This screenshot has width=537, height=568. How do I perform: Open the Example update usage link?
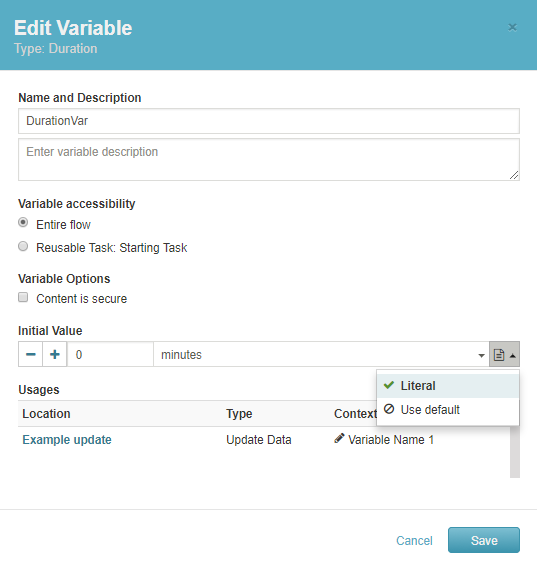pyautogui.click(x=67, y=439)
